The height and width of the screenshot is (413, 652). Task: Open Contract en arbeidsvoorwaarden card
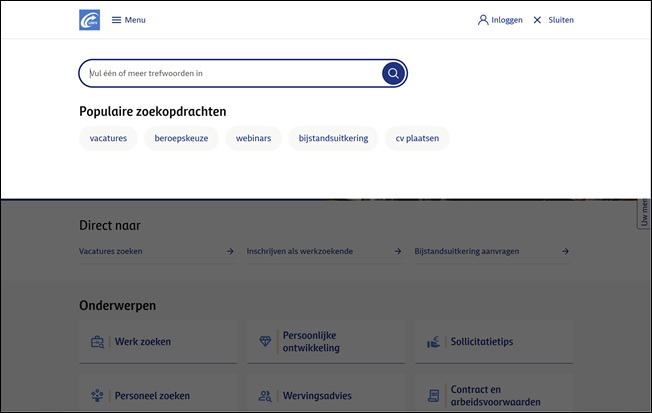click(x=494, y=393)
